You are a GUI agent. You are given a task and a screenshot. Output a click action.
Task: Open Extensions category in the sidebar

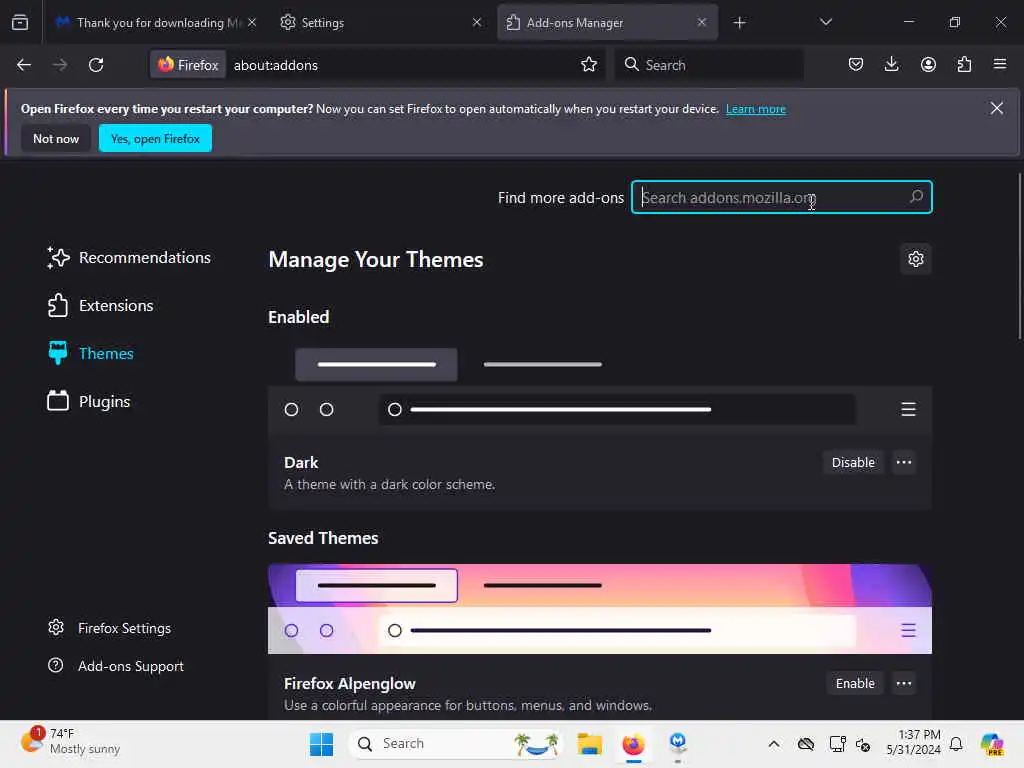click(101, 306)
